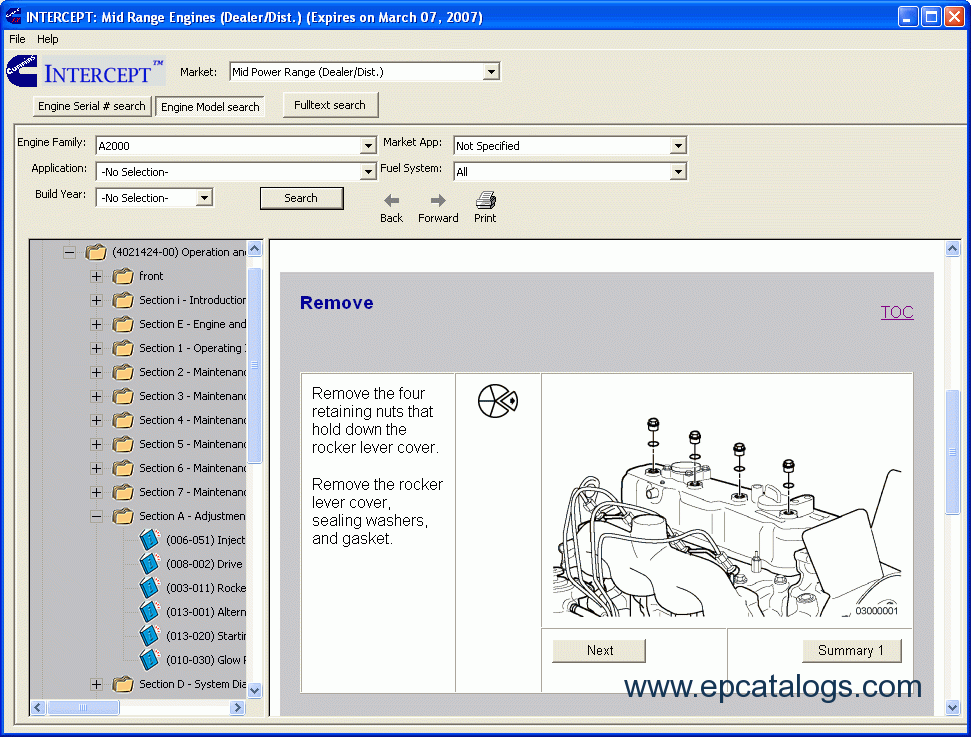The width and height of the screenshot is (971, 737).
Task: Click the tree panel horizontal scrollbar thumb
Action: (x=83, y=707)
